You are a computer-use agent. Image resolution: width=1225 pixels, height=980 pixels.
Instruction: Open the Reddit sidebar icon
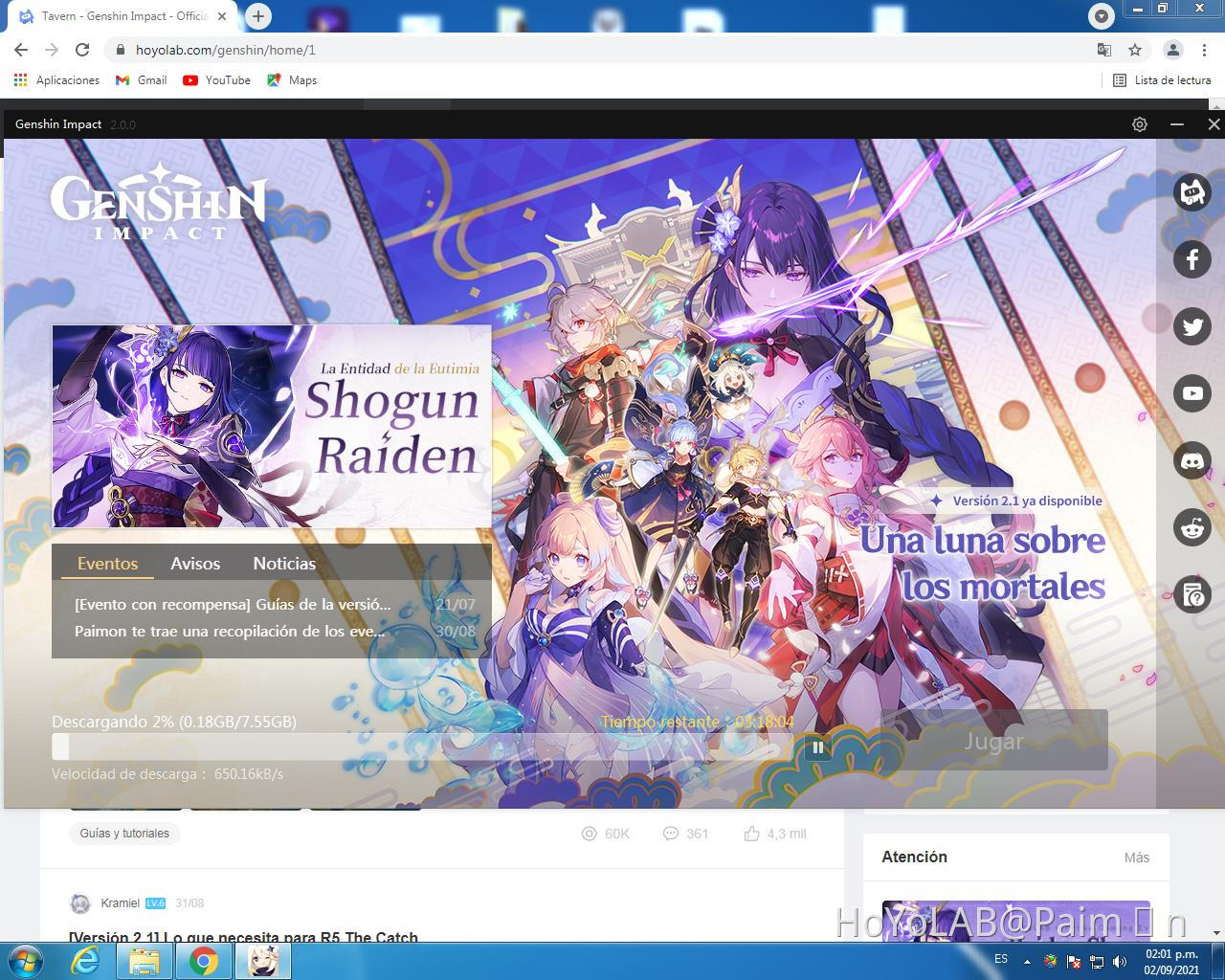point(1192,527)
